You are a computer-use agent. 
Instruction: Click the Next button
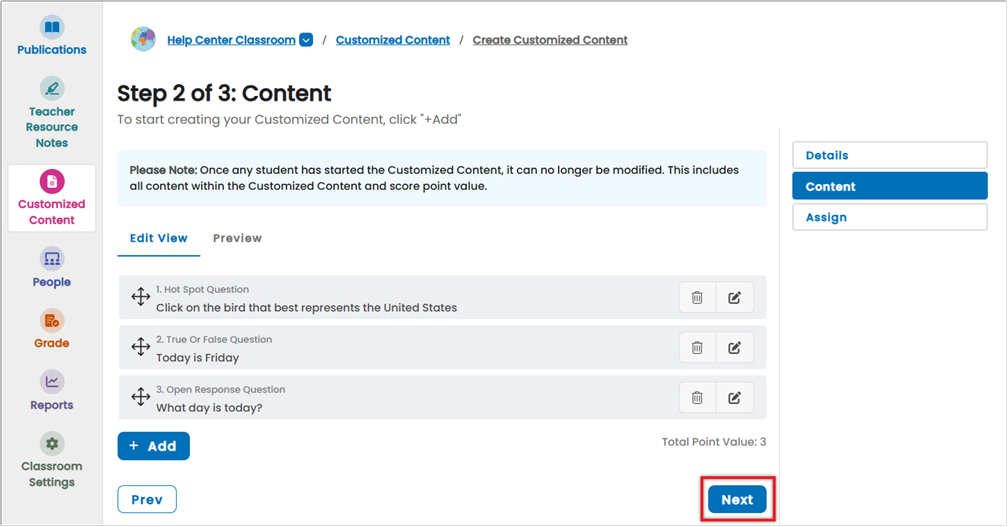737,499
